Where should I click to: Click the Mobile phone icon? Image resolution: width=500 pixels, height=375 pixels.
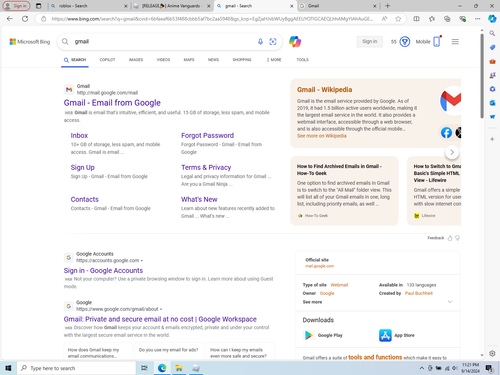click(437, 42)
